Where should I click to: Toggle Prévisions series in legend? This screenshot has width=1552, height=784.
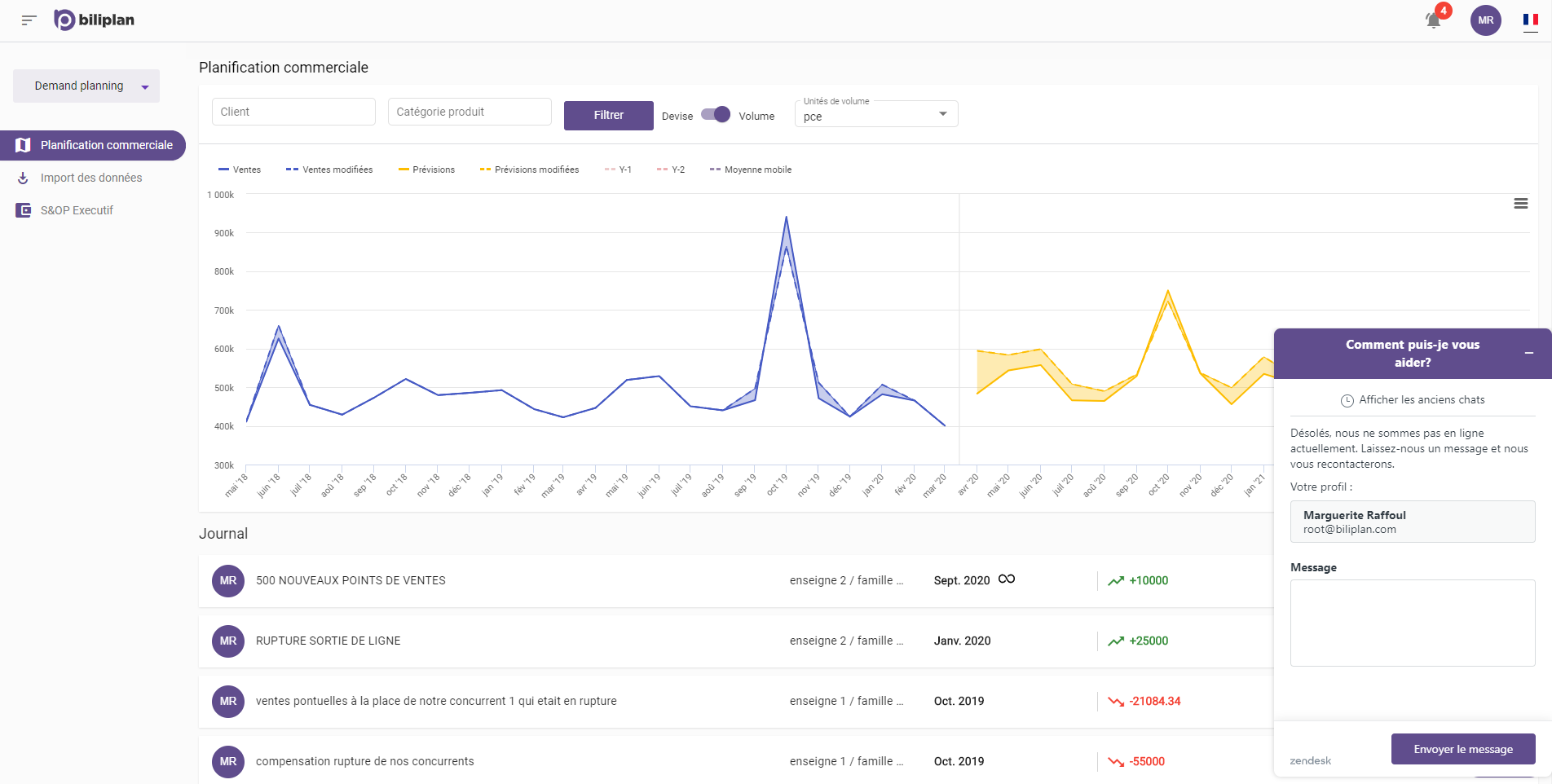click(426, 170)
